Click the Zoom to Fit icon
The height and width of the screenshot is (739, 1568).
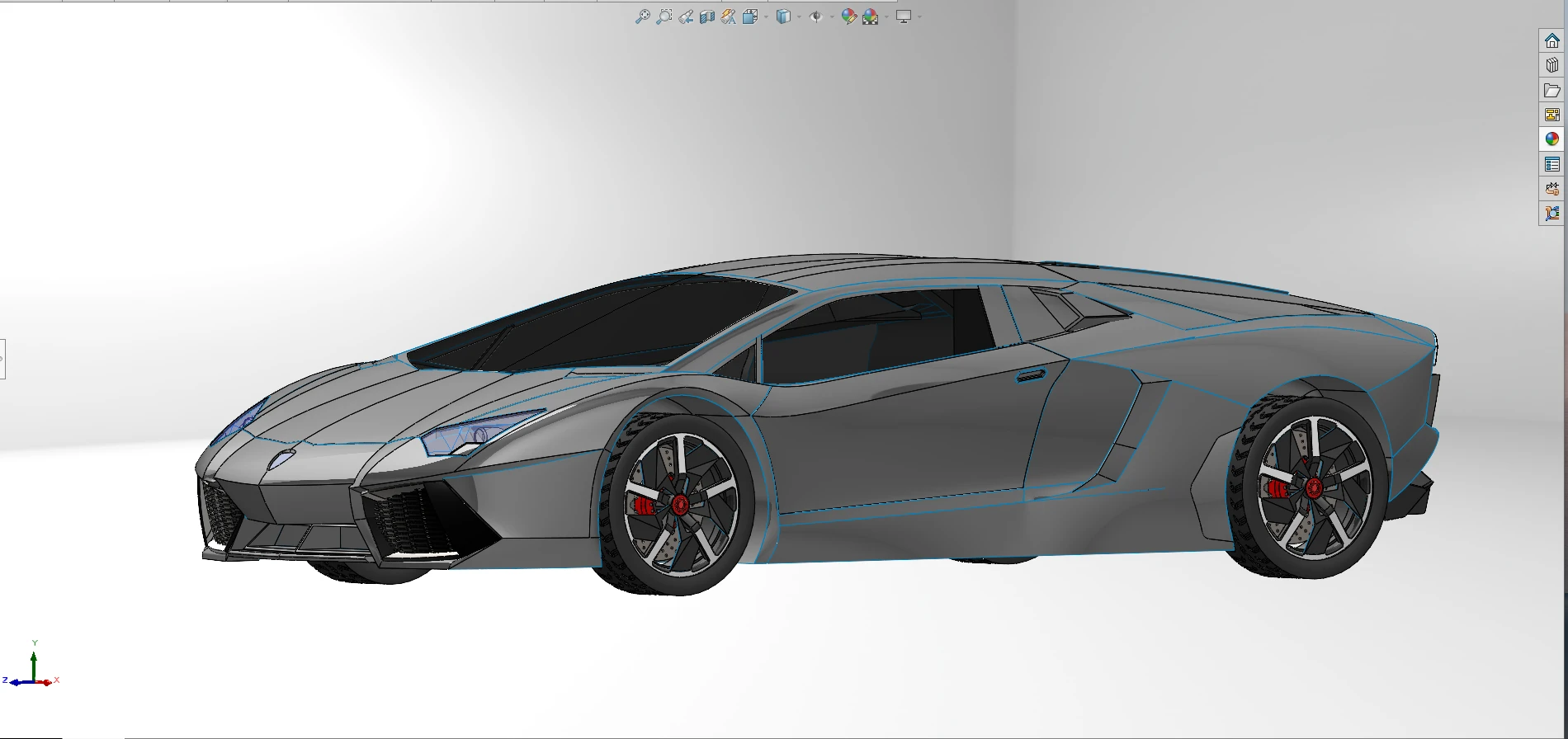pyautogui.click(x=642, y=16)
